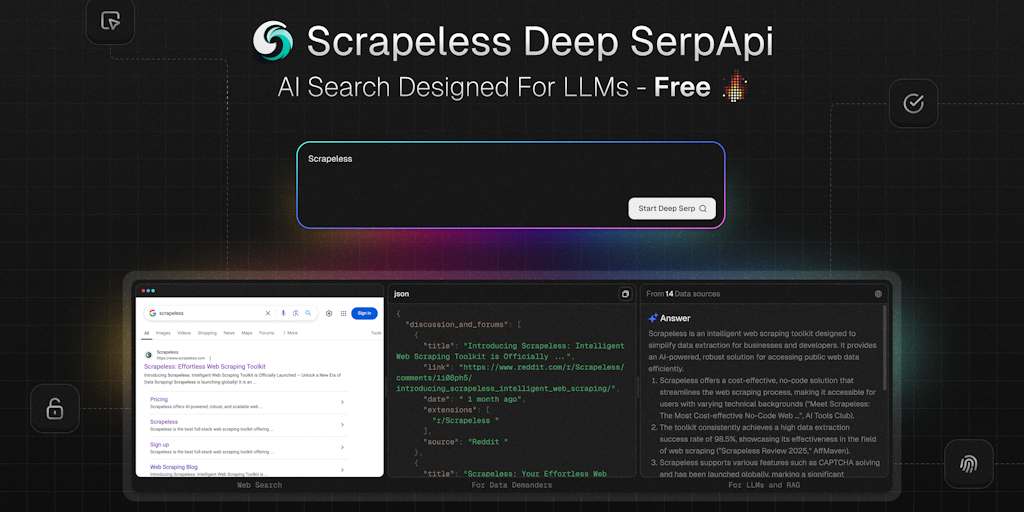Switch to the Maps tab
The image size is (1024, 512).
(x=247, y=333)
